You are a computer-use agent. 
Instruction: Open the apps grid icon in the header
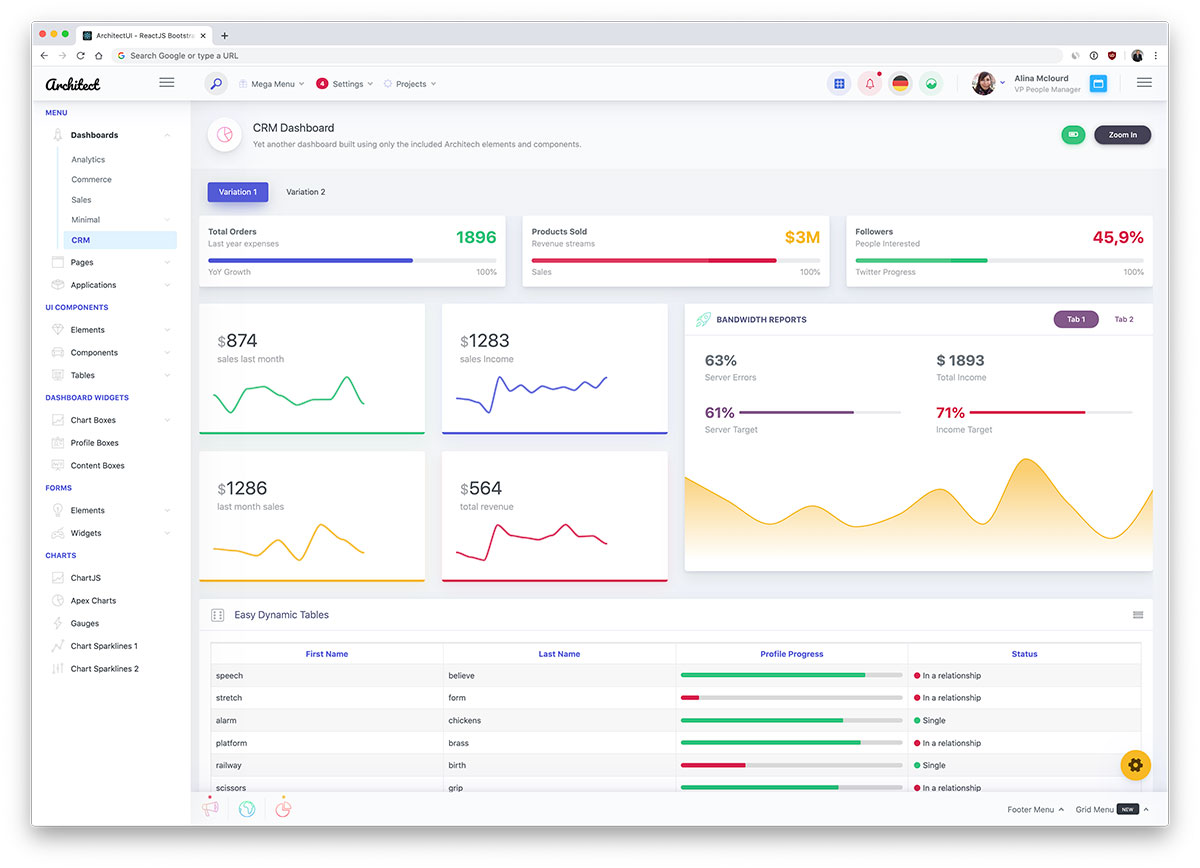click(x=838, y=83)
